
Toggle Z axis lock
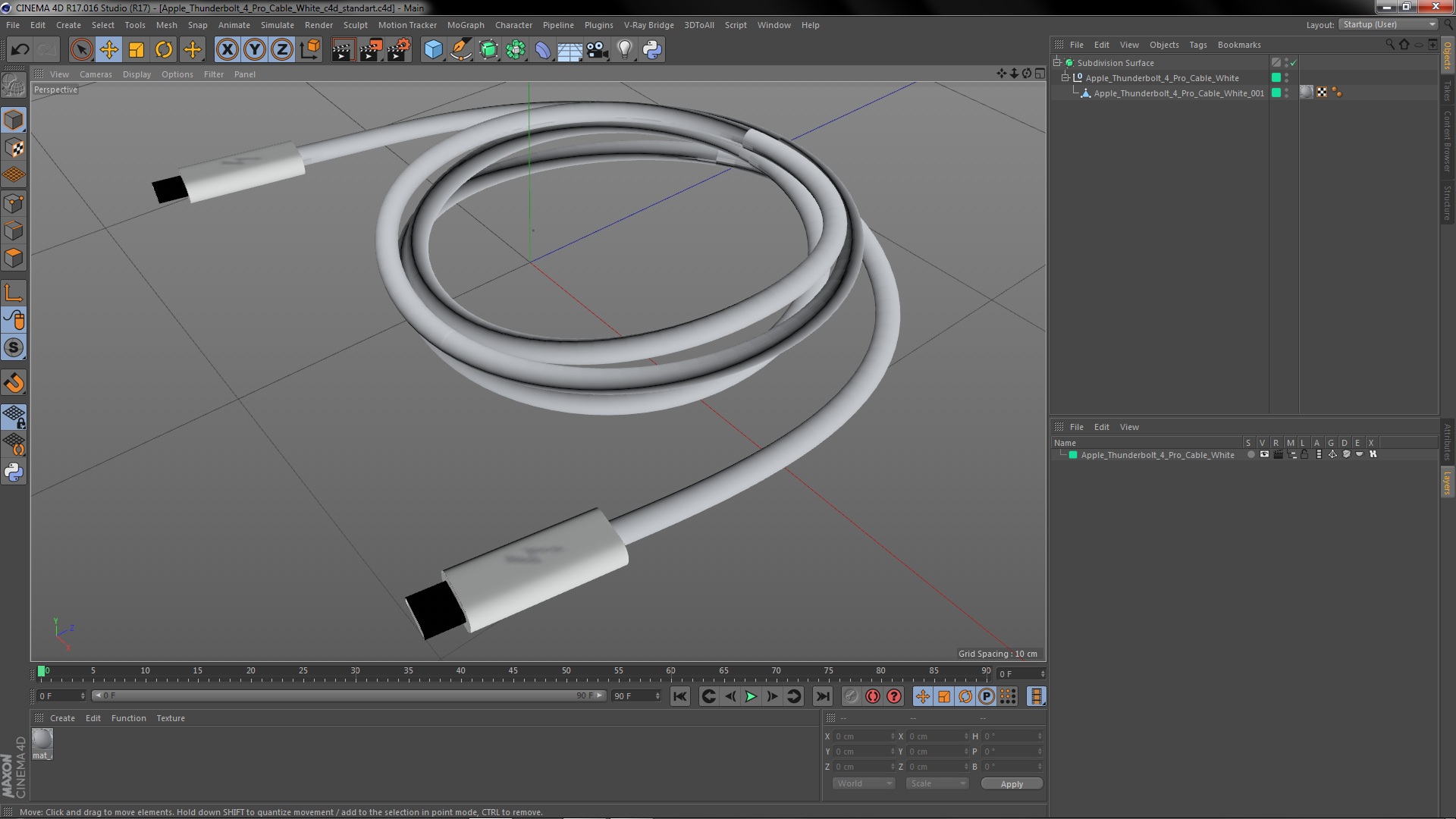coord(282,50)
